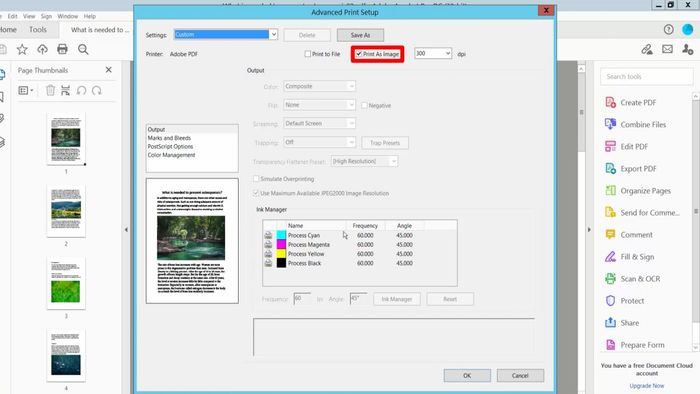This screenshot has height=394, width=700.
Task: Click the cyan swatch for Process Cyan
Action: point(281,235)
